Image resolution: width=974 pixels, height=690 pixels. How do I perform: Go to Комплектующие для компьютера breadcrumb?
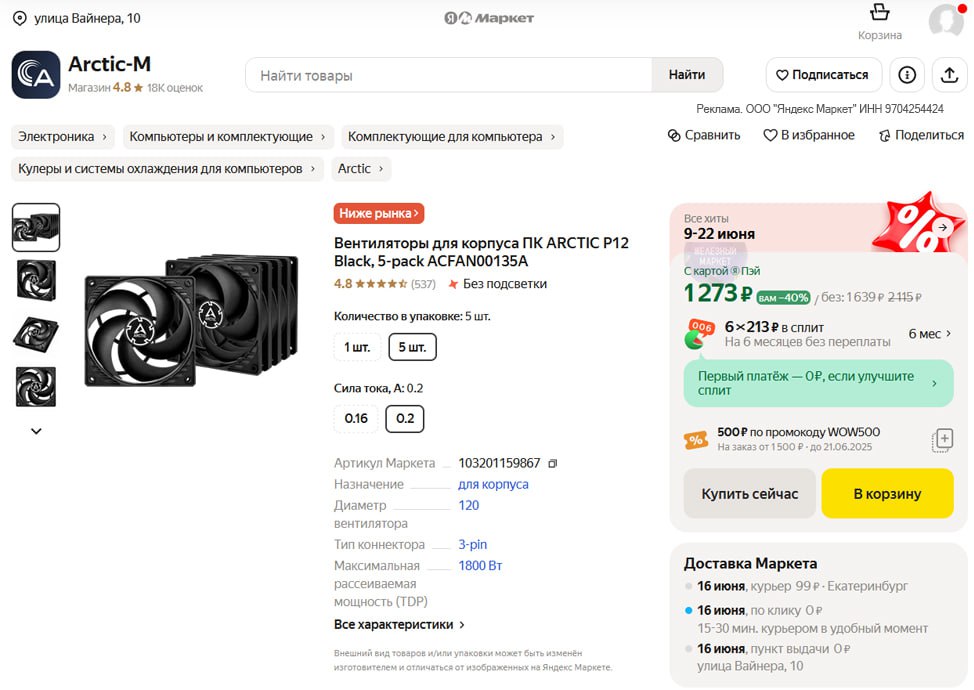pyautogui.click(x=451, y=137)
